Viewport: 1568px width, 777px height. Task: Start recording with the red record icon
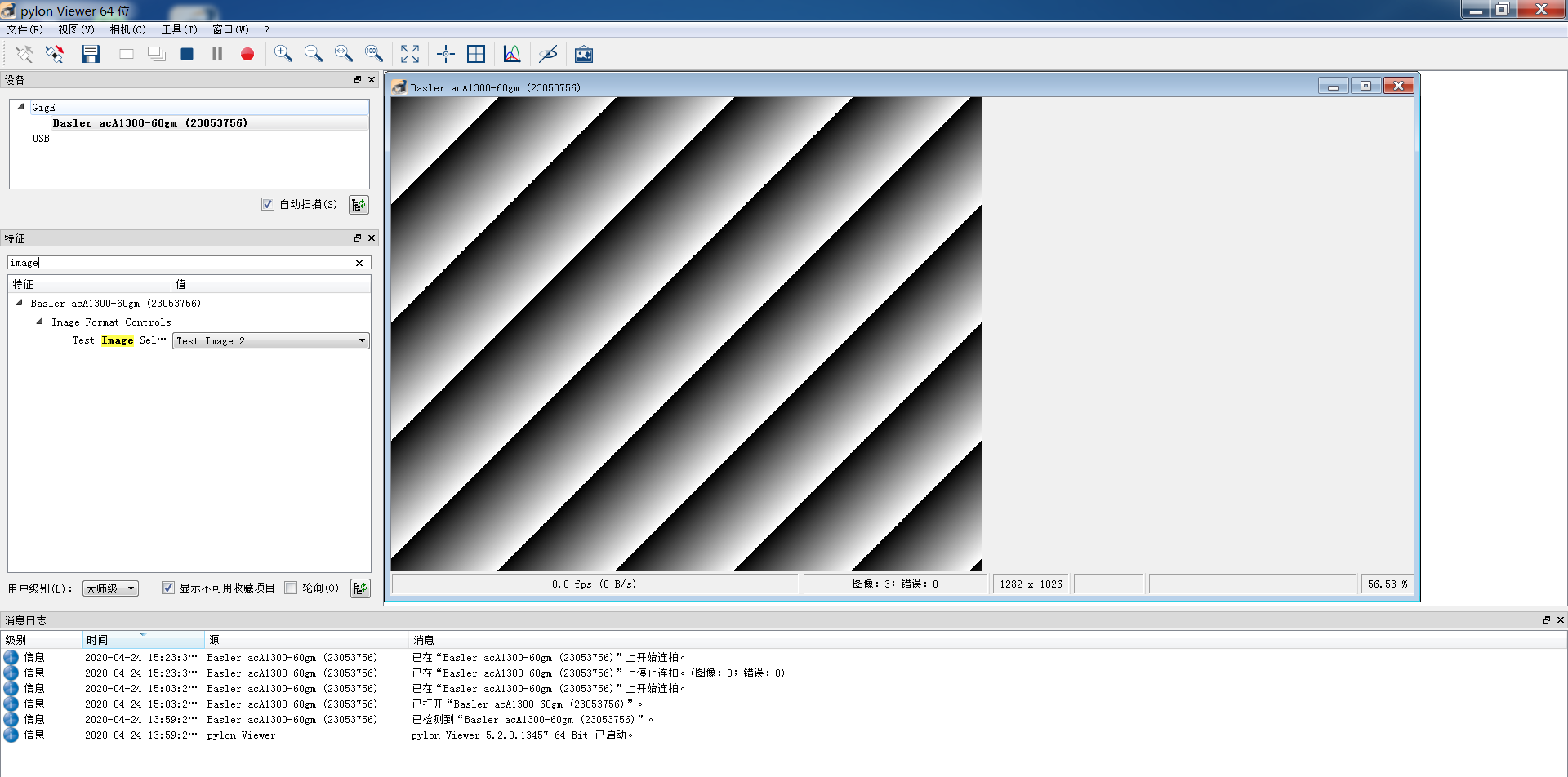(247, 54)
